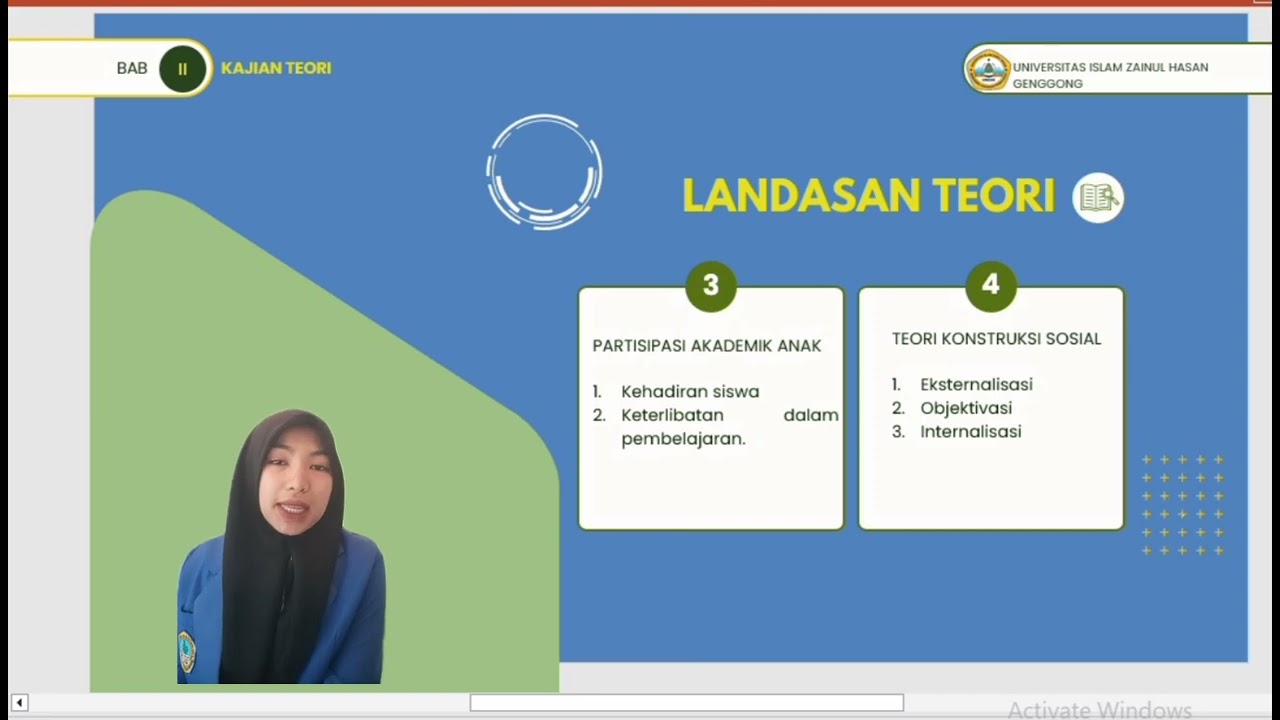Click the book icon beside Landasan Teori

tap(1098, 197)
